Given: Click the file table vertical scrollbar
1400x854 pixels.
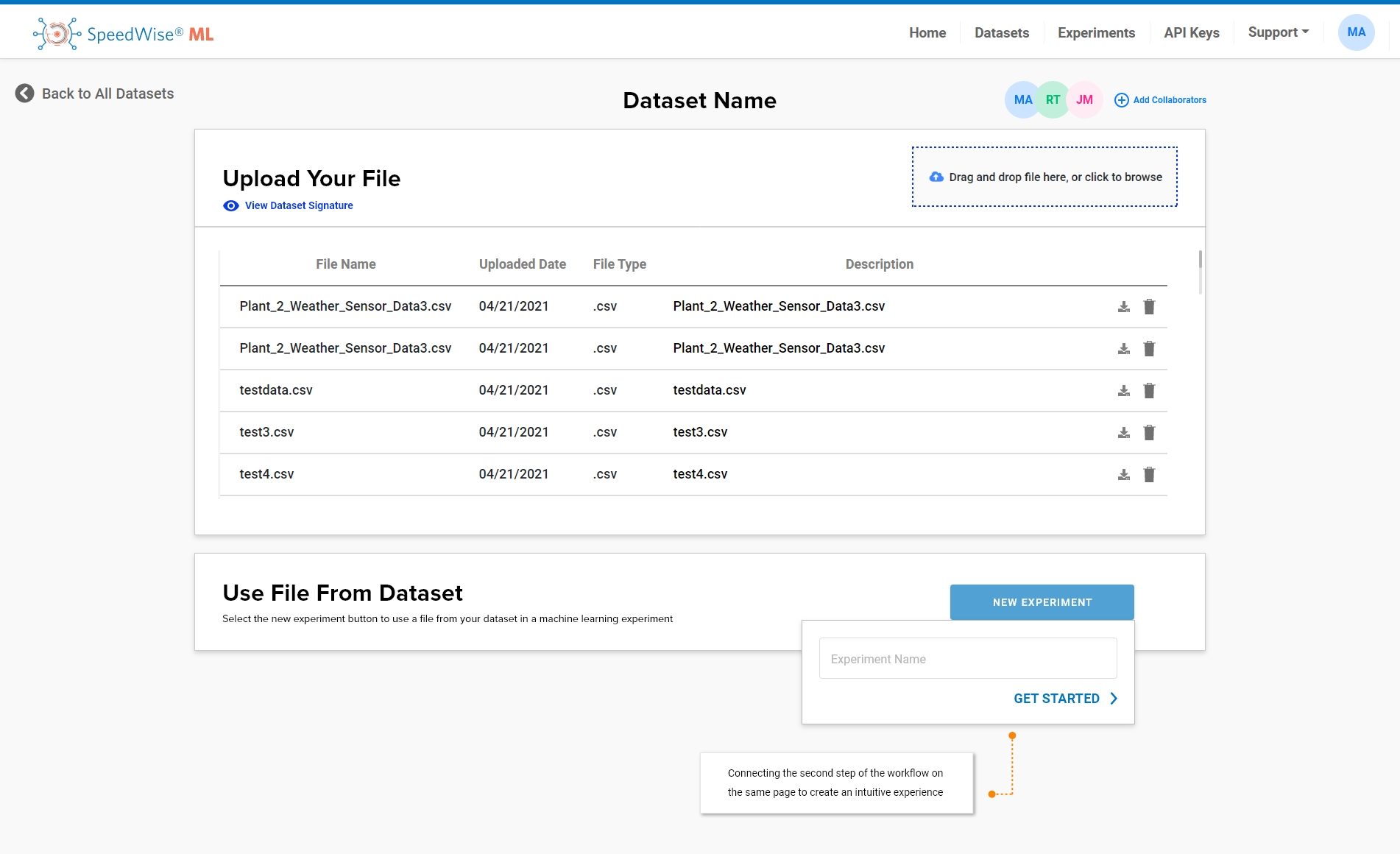Looking at the screenshot, I should [x=1200, y=271].
